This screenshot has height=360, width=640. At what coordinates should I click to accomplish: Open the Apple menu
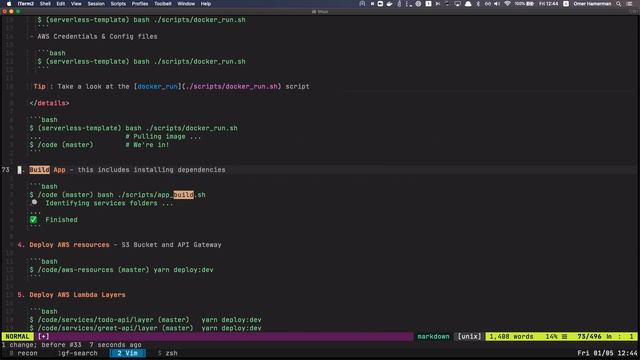pyautogui.click(x=9, y=4)
